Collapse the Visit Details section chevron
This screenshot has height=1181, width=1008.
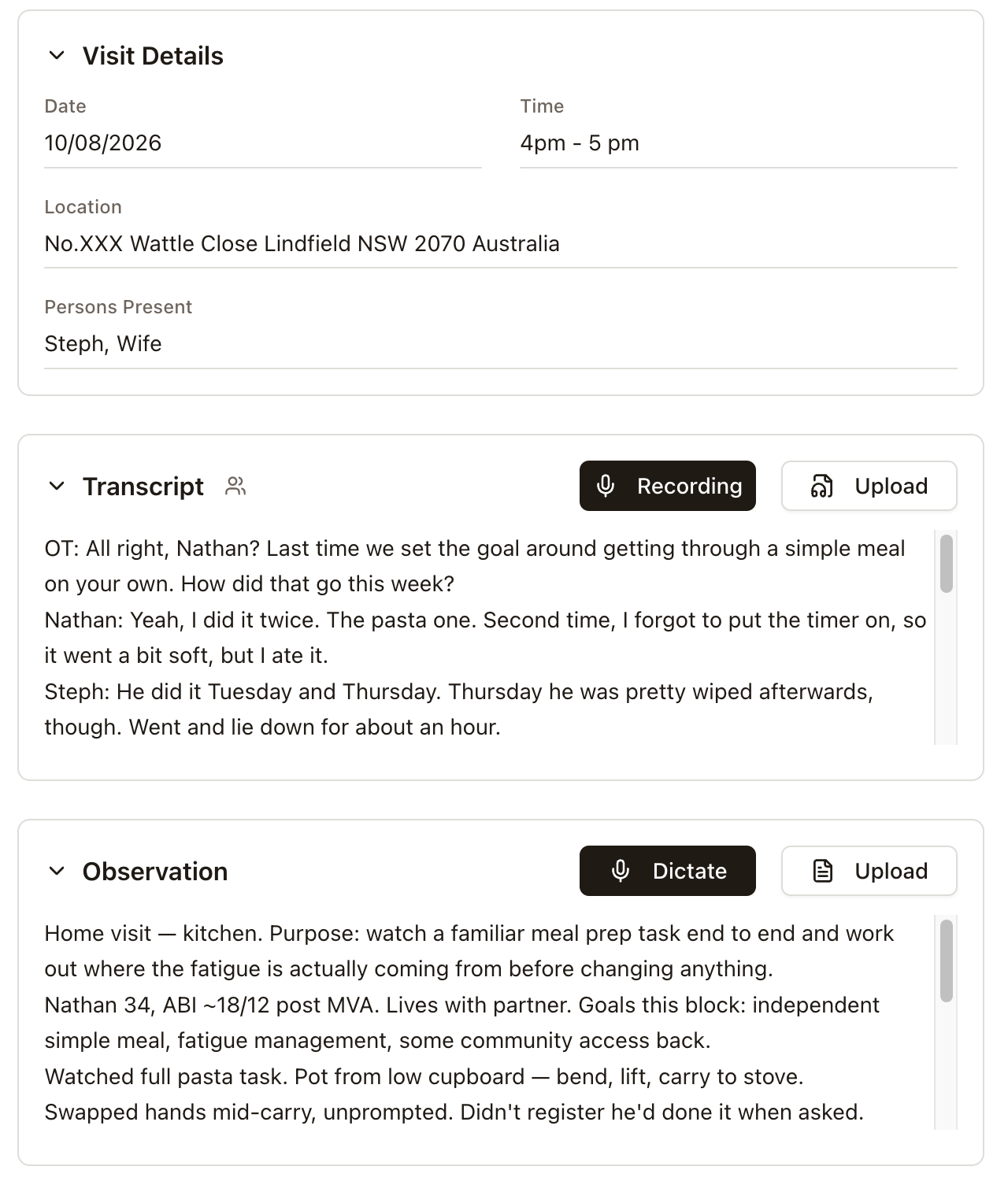[57, 56]
